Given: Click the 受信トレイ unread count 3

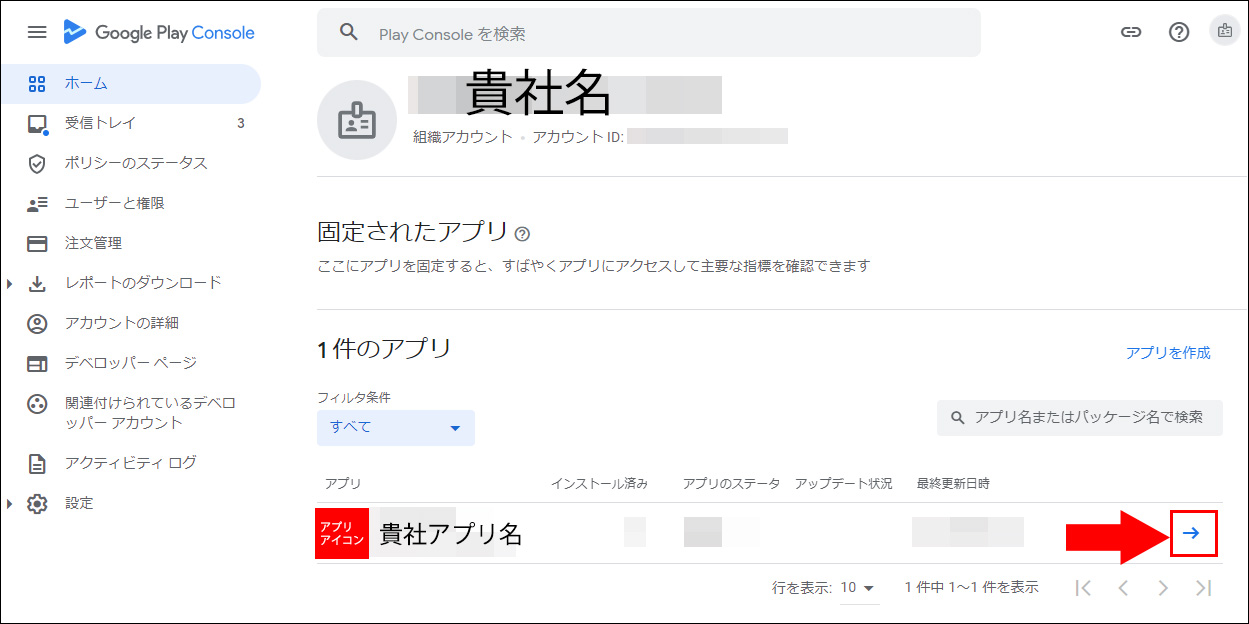Looking at the screenshot, I should coord(241,124).
